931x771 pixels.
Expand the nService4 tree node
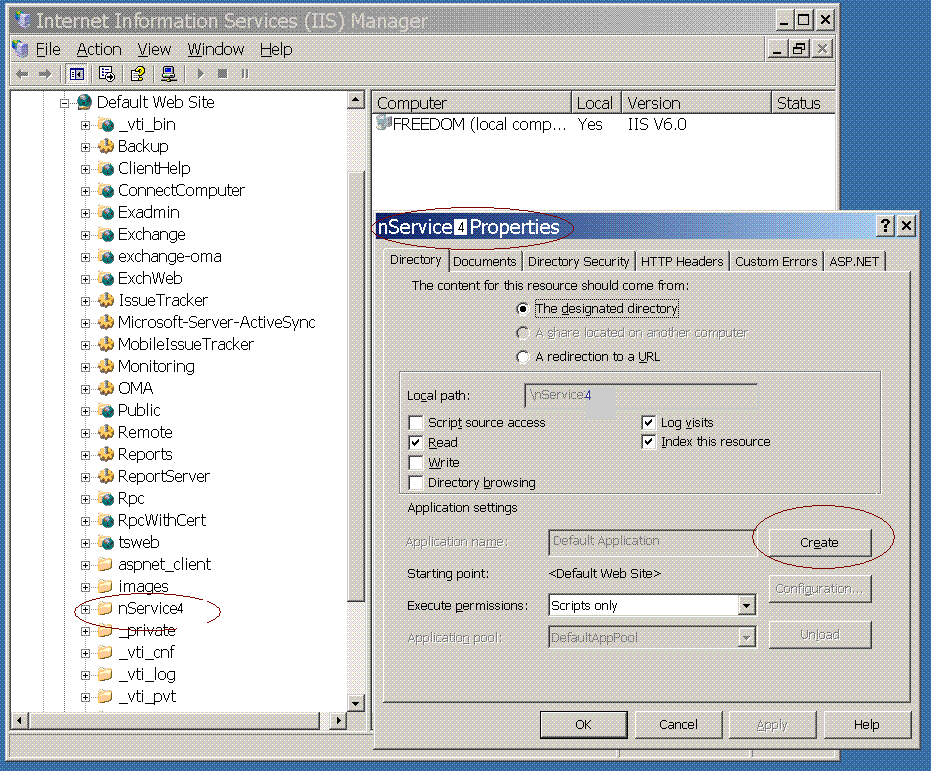tap(86, 609)
